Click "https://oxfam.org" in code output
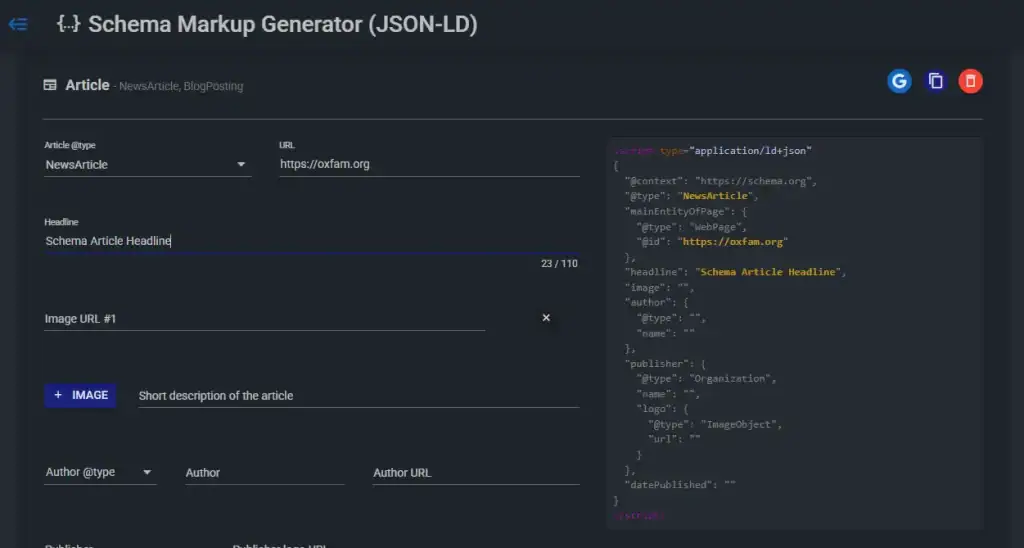This screenshot has width=1024, height=548. tap(733, 242)
